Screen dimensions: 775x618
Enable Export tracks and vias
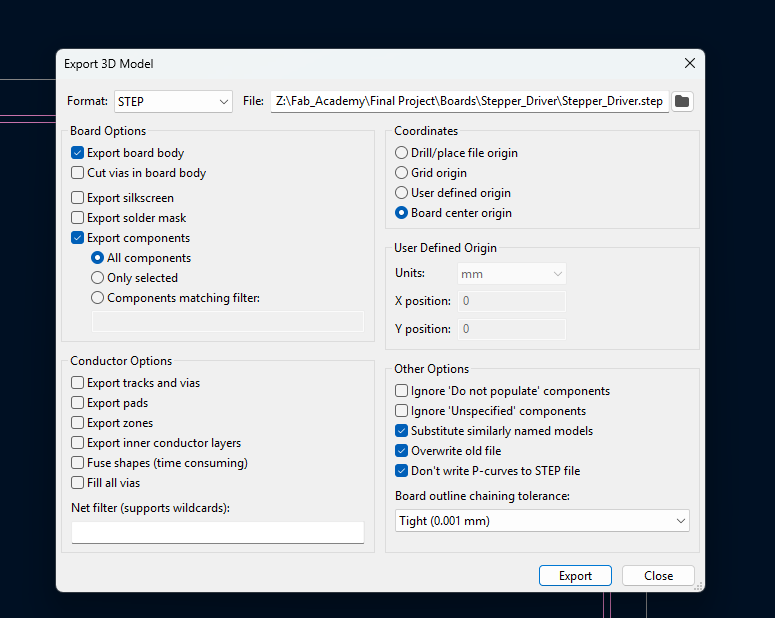point(78,383)
